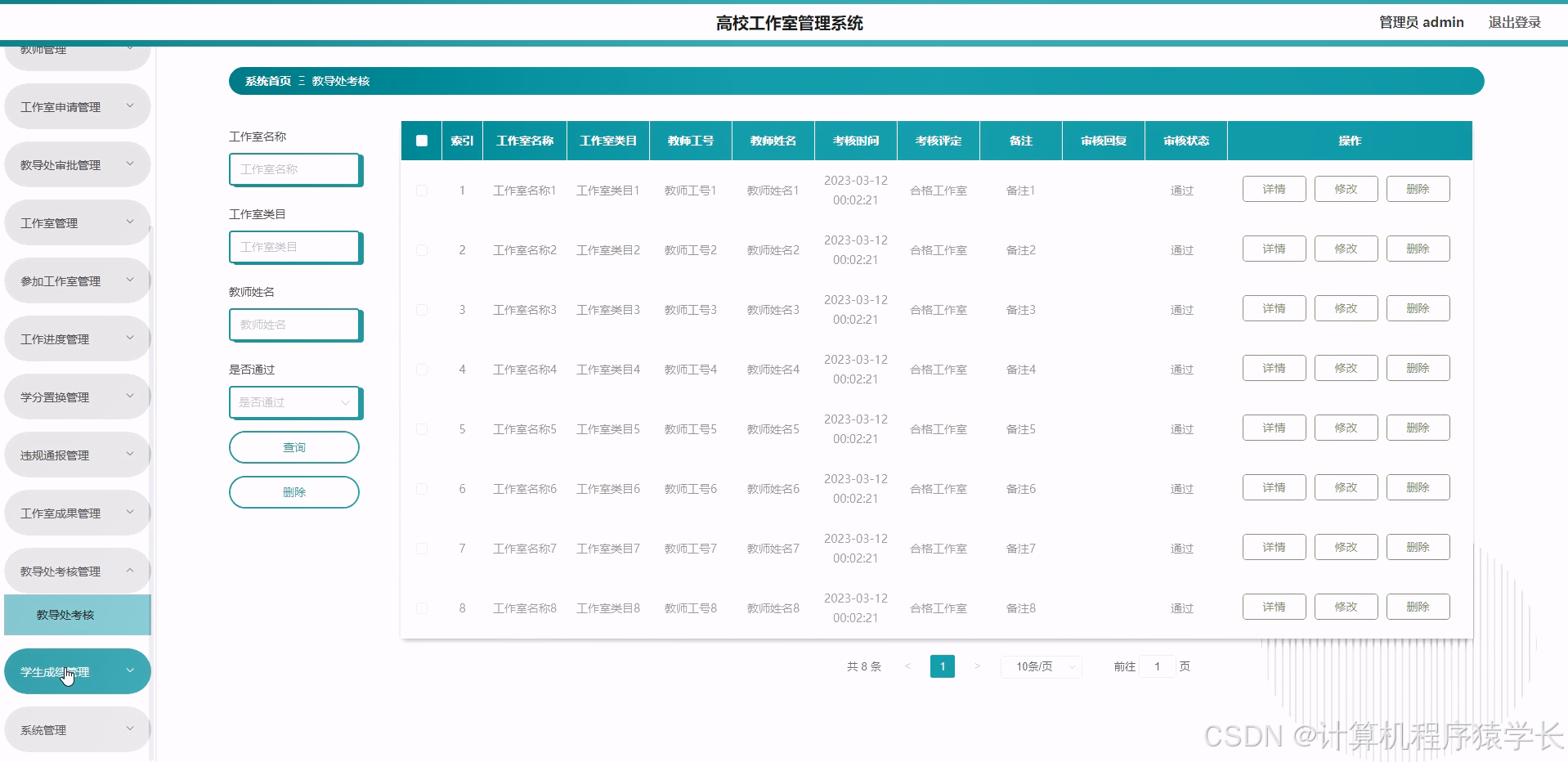
Task: Click the 查询 search button
Action: (x=293, y=447)
